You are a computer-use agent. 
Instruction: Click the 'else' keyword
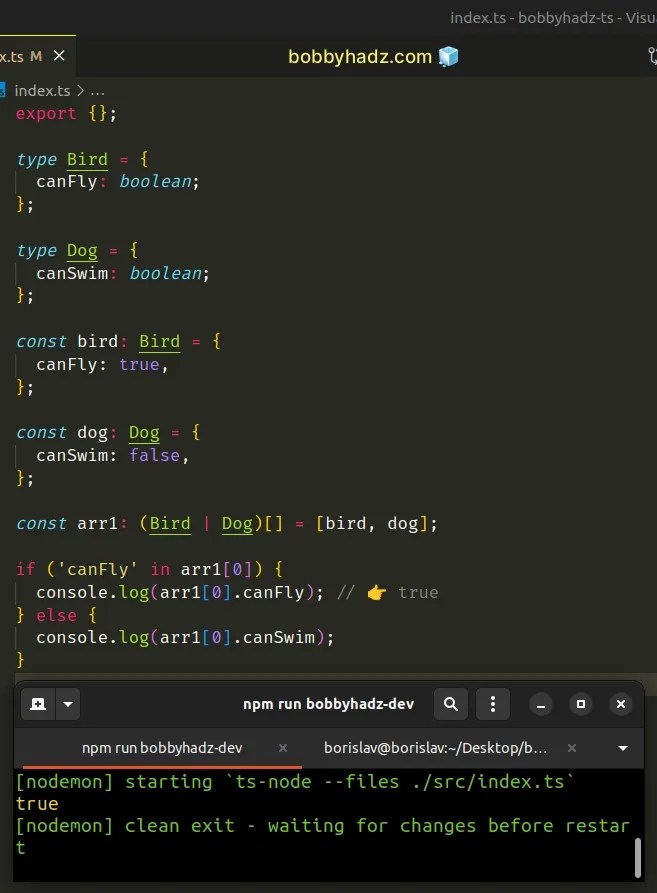click(56, 615)
